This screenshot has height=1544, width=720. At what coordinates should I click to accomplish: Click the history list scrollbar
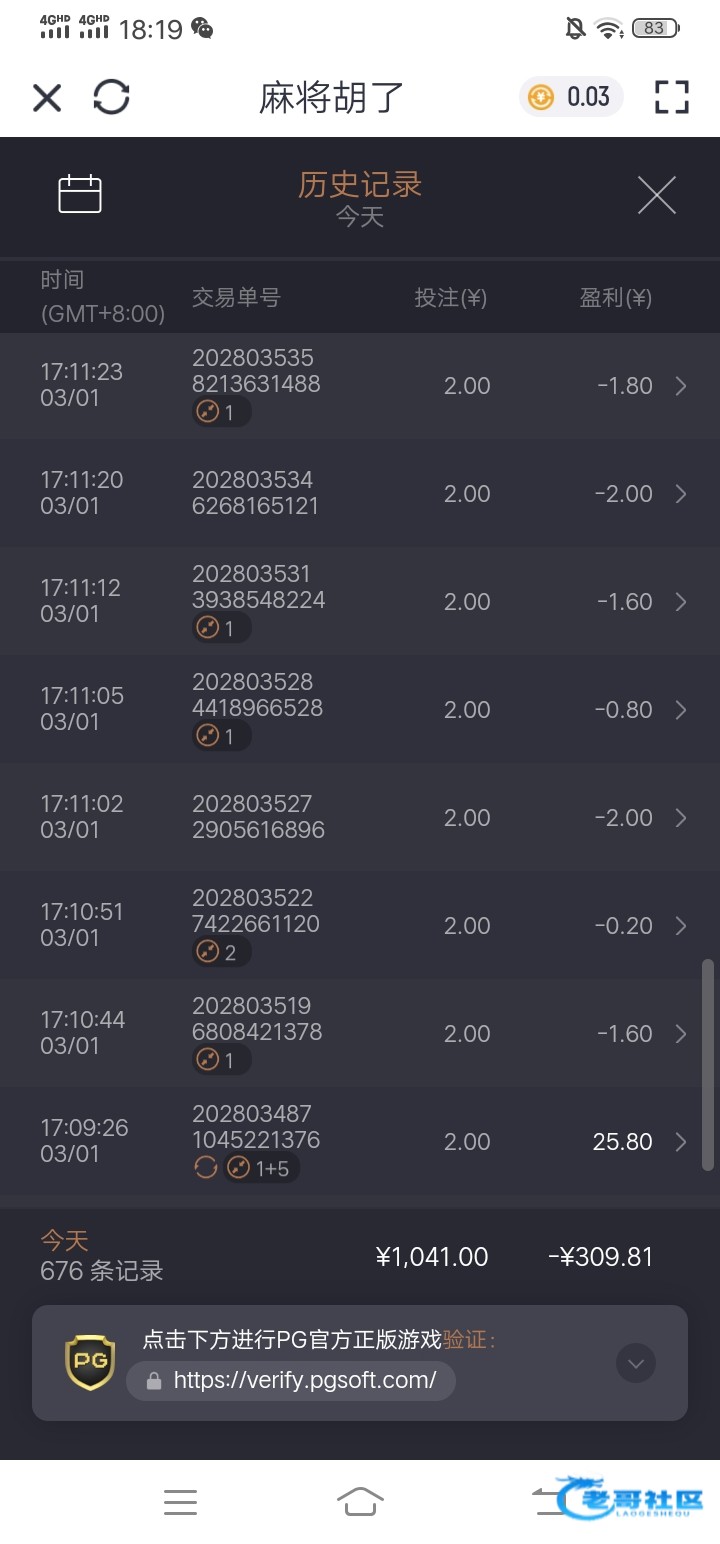(x=708, y=1064)
